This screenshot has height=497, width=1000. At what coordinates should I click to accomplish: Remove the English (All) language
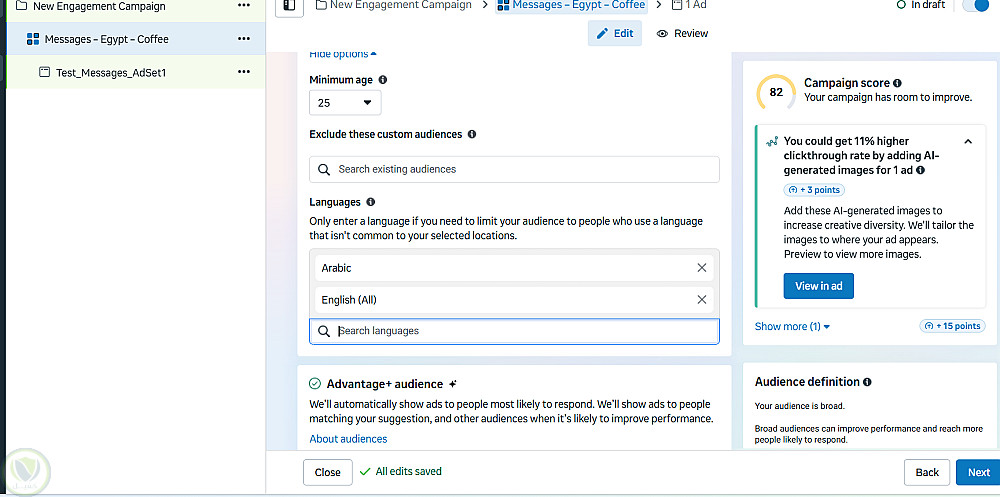coord(701,299)
